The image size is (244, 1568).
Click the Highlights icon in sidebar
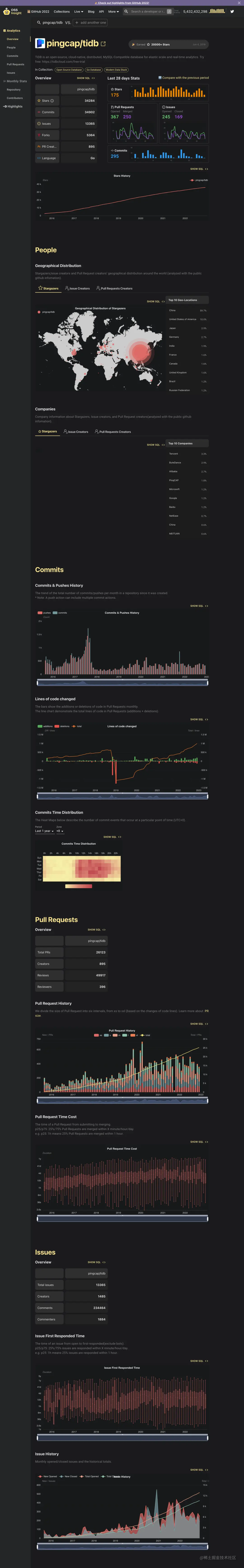tap(5, 107)
